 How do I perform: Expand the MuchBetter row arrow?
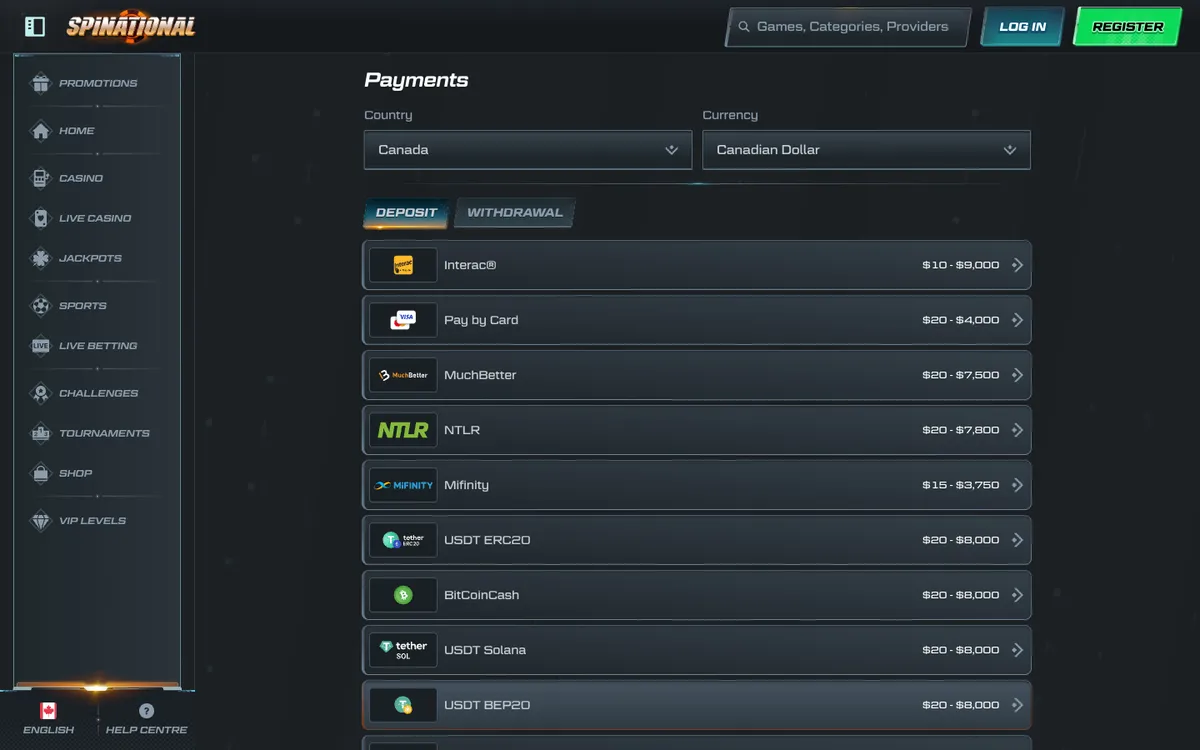1017,375
